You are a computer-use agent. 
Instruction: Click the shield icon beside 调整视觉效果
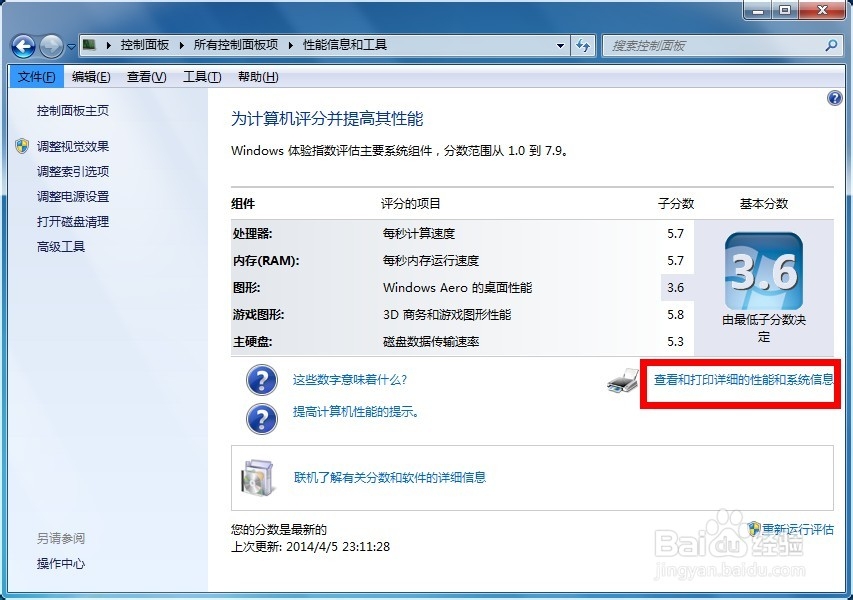coord(22,145)
